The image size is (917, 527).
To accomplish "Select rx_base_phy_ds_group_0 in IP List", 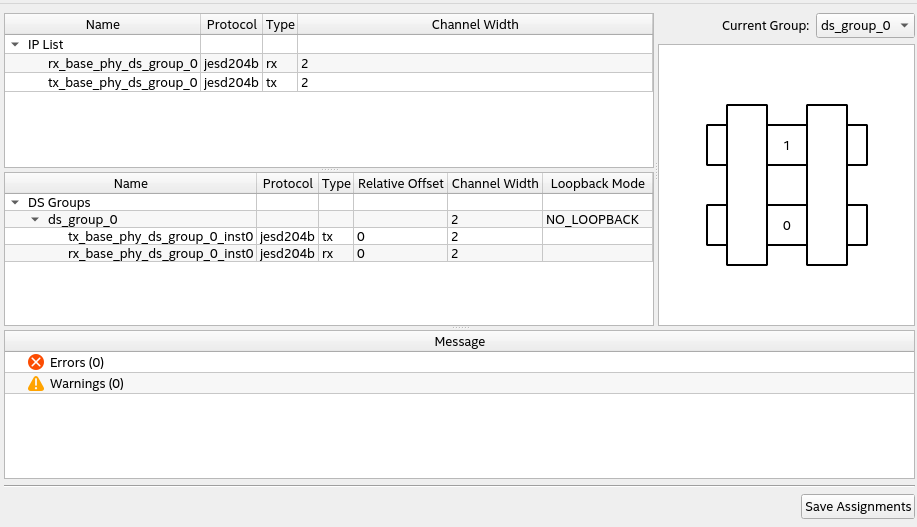I will click(122, 63).
